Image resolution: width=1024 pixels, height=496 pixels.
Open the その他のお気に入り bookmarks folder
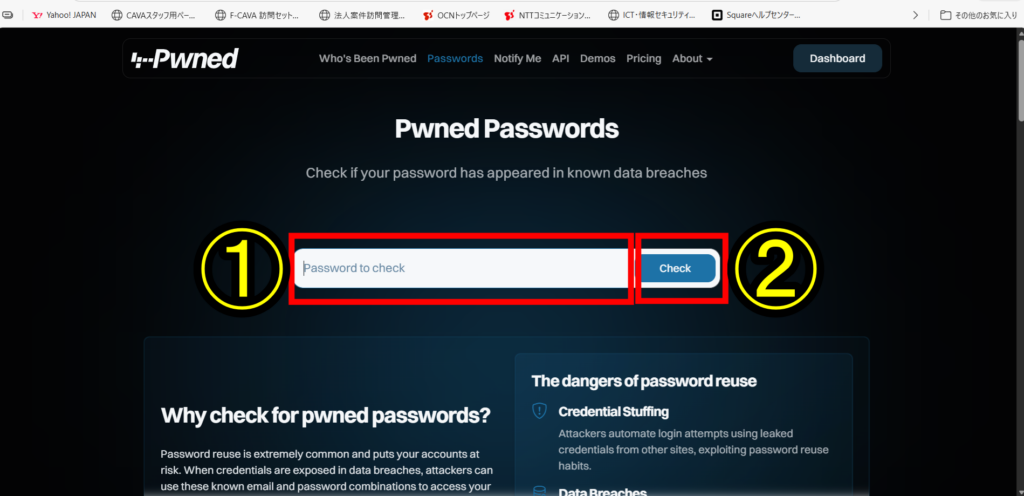[x=978, y=15]
